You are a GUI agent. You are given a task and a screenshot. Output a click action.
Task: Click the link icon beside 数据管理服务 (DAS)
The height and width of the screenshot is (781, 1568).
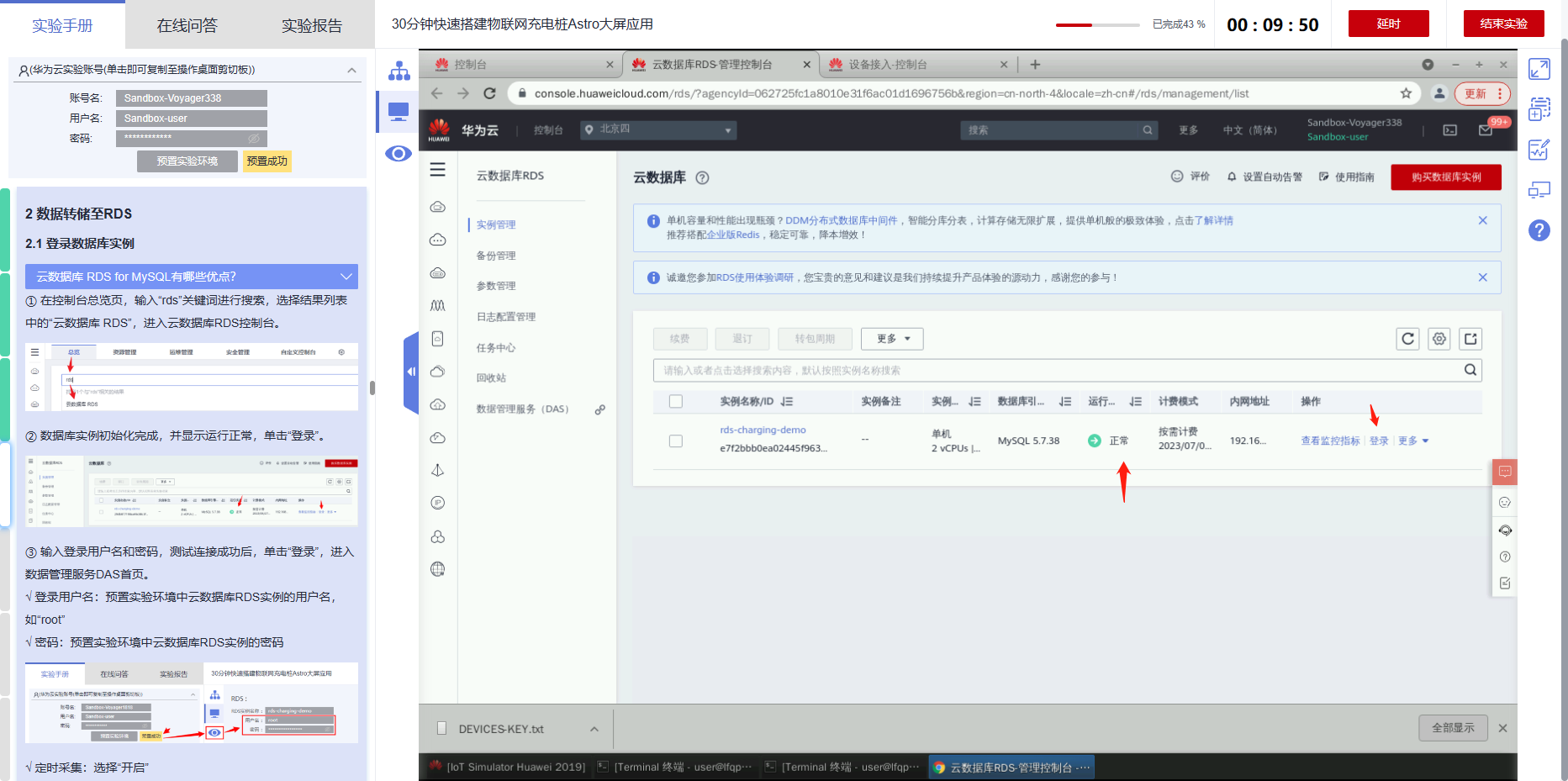(600, 409)
